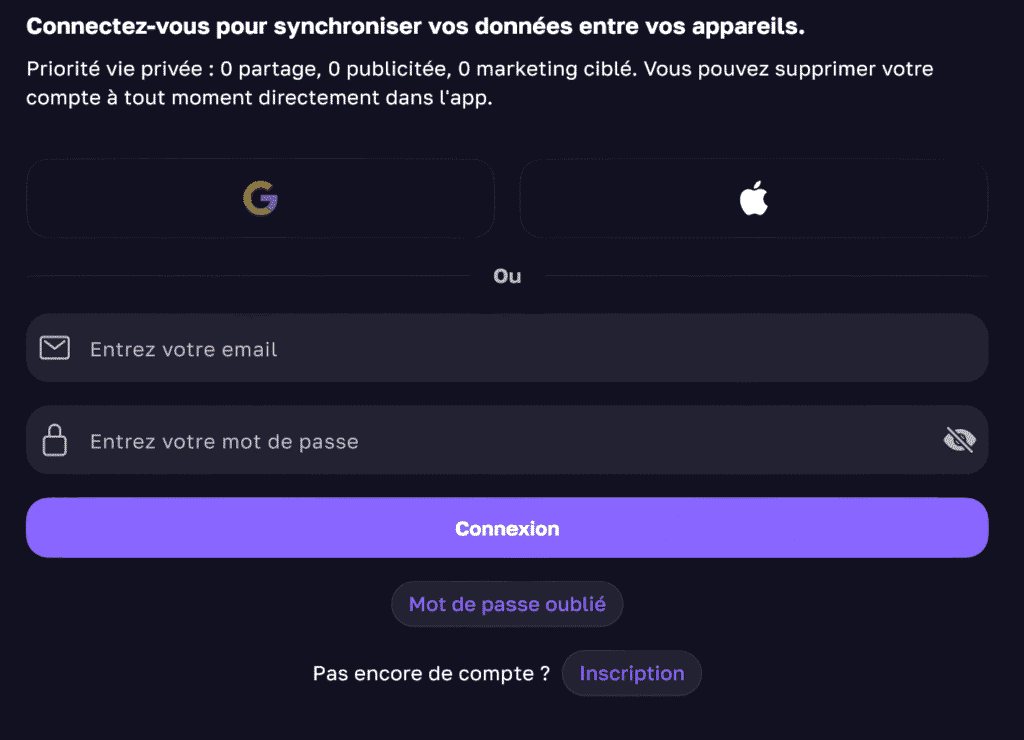The height and width of the screenshot is (740, 1024).
Task: Sign in with the Apple logo
Action: [753, 199]
